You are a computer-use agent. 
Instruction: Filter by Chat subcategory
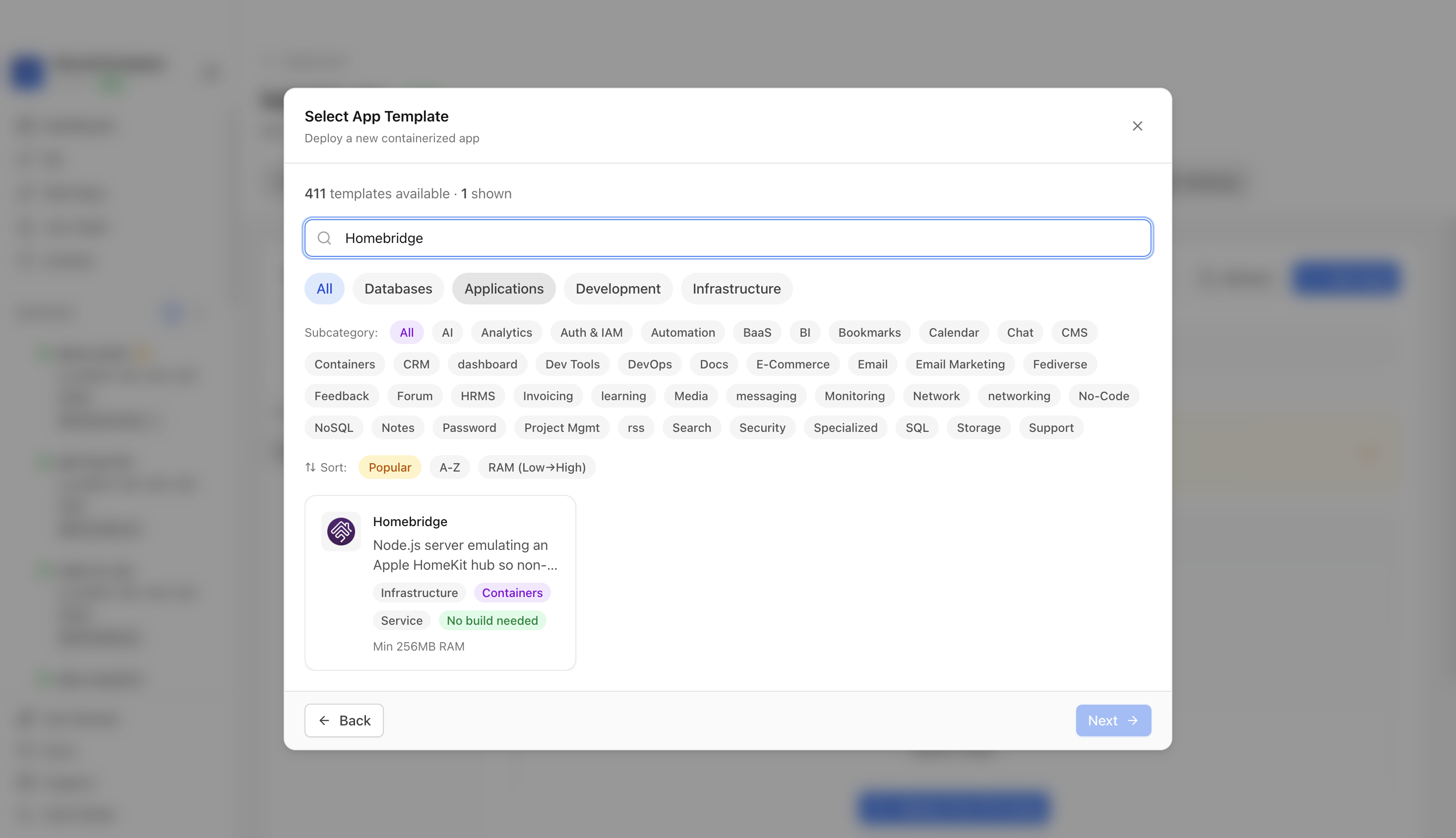pos(1020,332)
